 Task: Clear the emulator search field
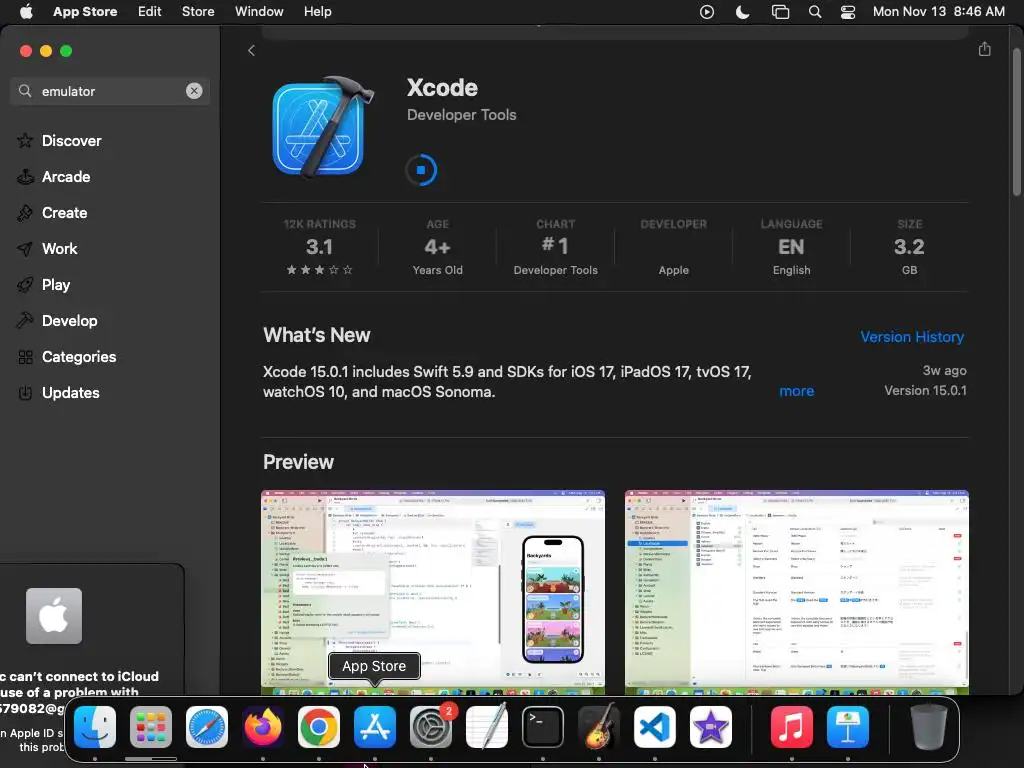click(194, 91)
